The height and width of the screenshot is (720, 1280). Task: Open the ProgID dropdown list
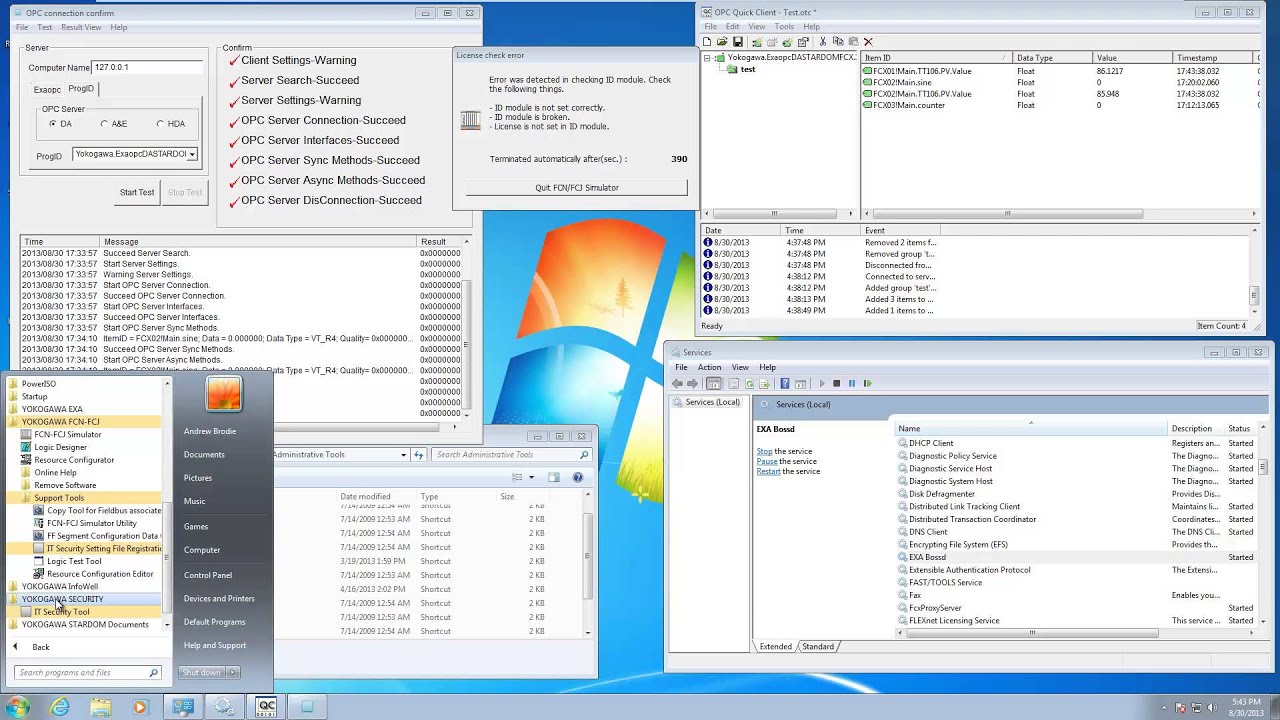coord(191,154)
